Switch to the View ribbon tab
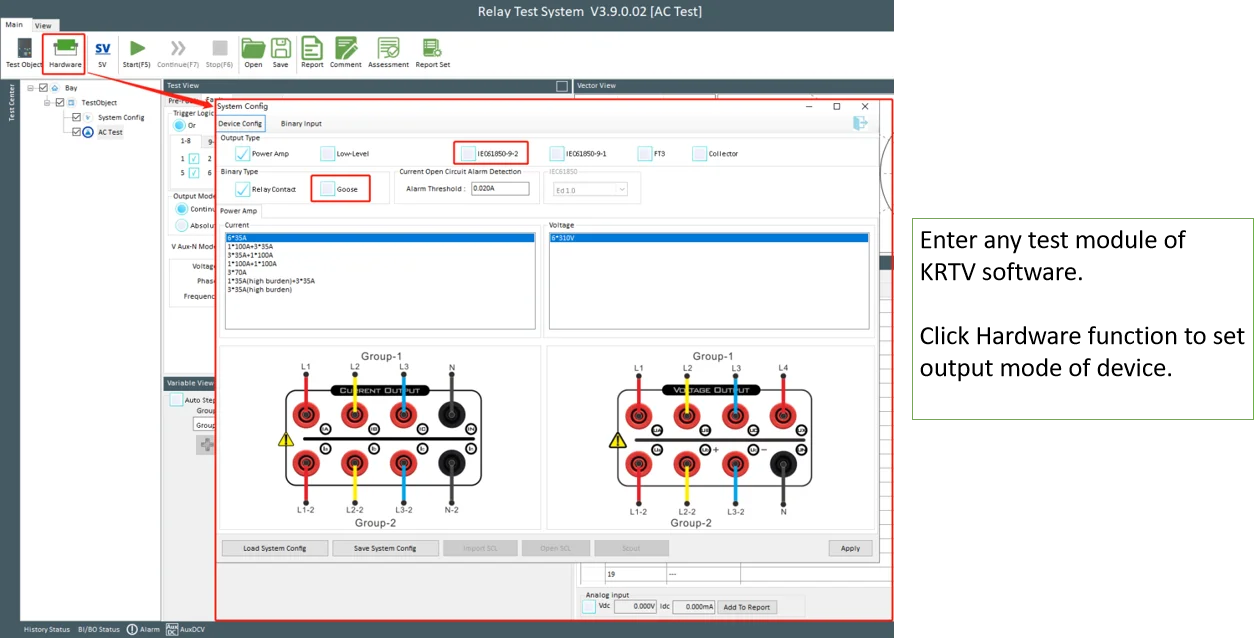This screenshot has height=638, width=1254. (43, 25)
